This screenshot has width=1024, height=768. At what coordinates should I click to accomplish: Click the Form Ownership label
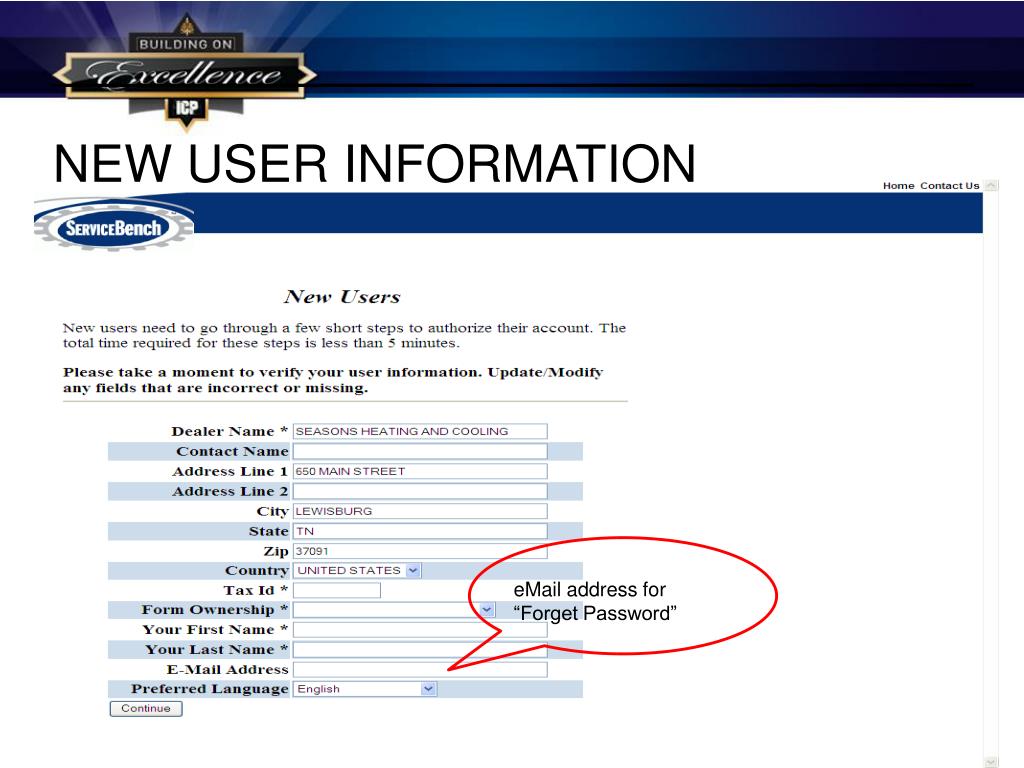tap(215, 610)
